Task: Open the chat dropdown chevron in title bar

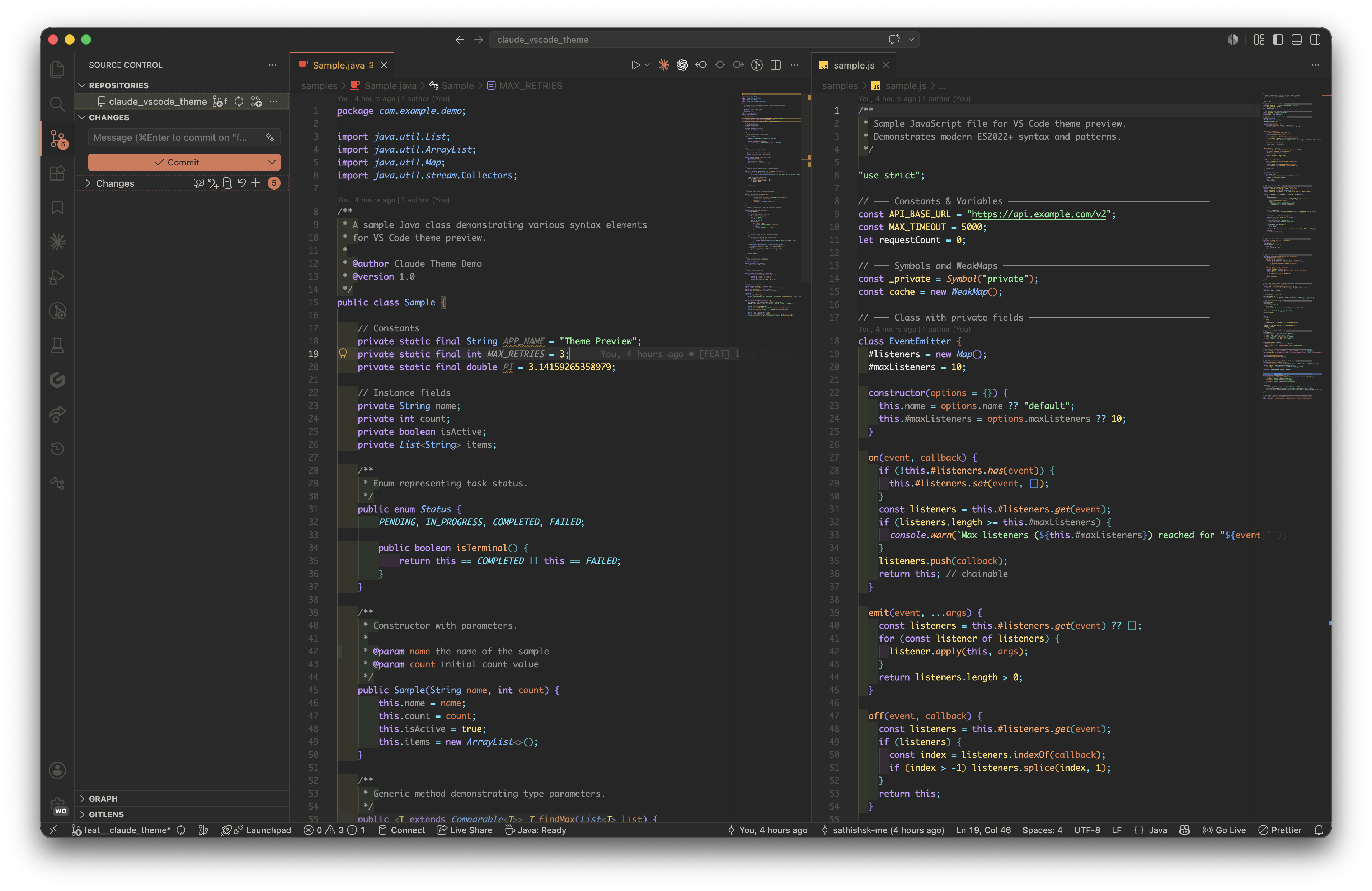Action: [x=911, y=39]
